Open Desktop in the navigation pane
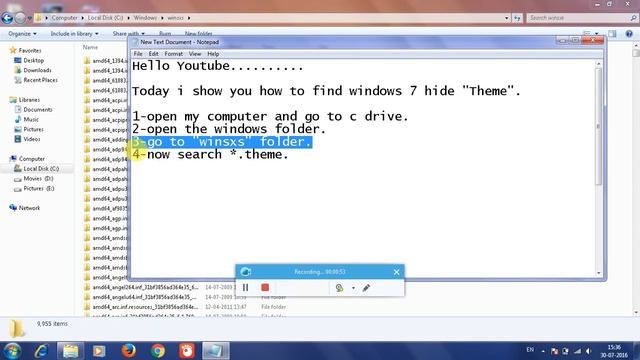 click(33, 60)
